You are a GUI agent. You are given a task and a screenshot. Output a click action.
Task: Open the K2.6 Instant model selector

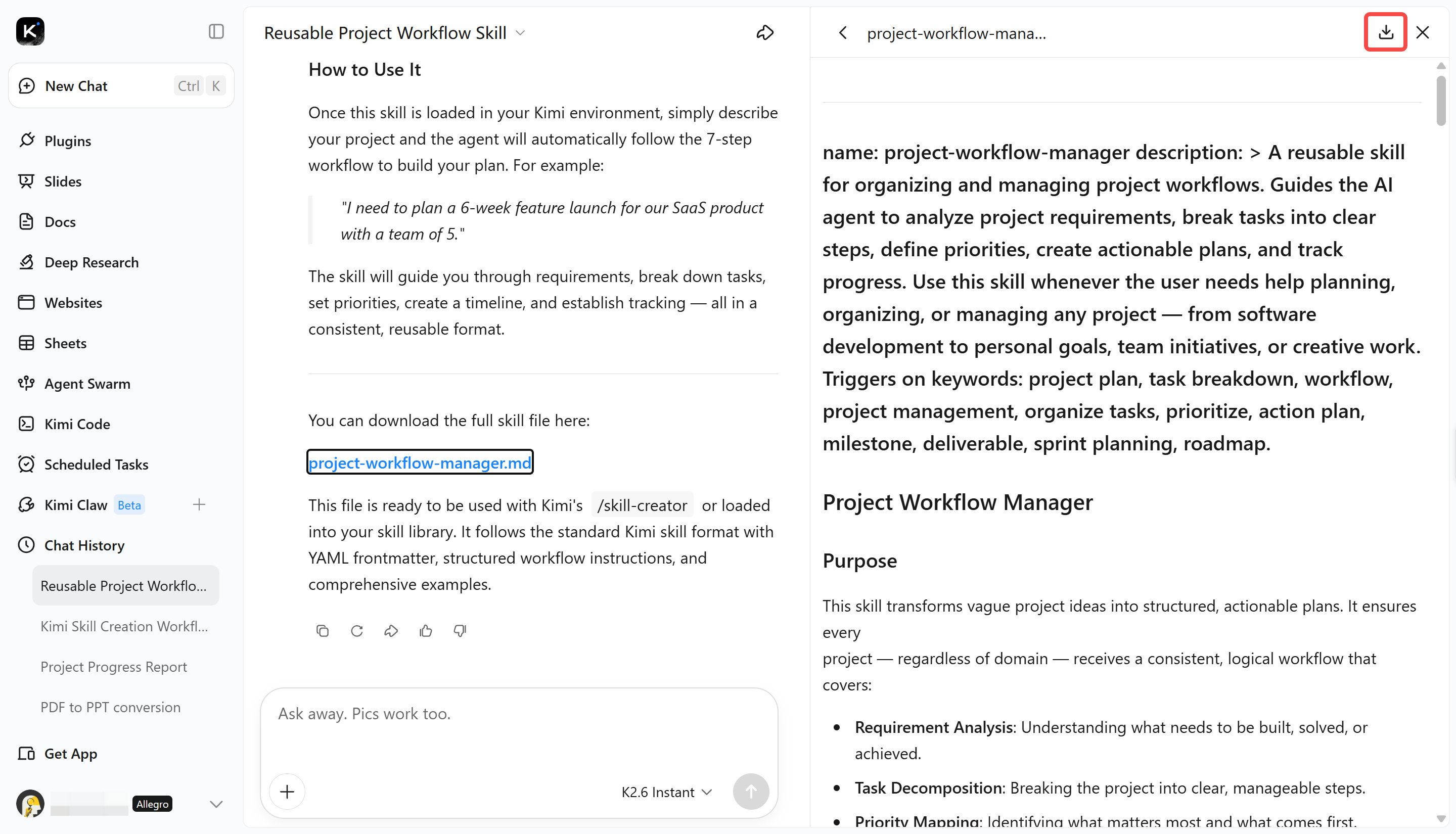coord(667,792)
